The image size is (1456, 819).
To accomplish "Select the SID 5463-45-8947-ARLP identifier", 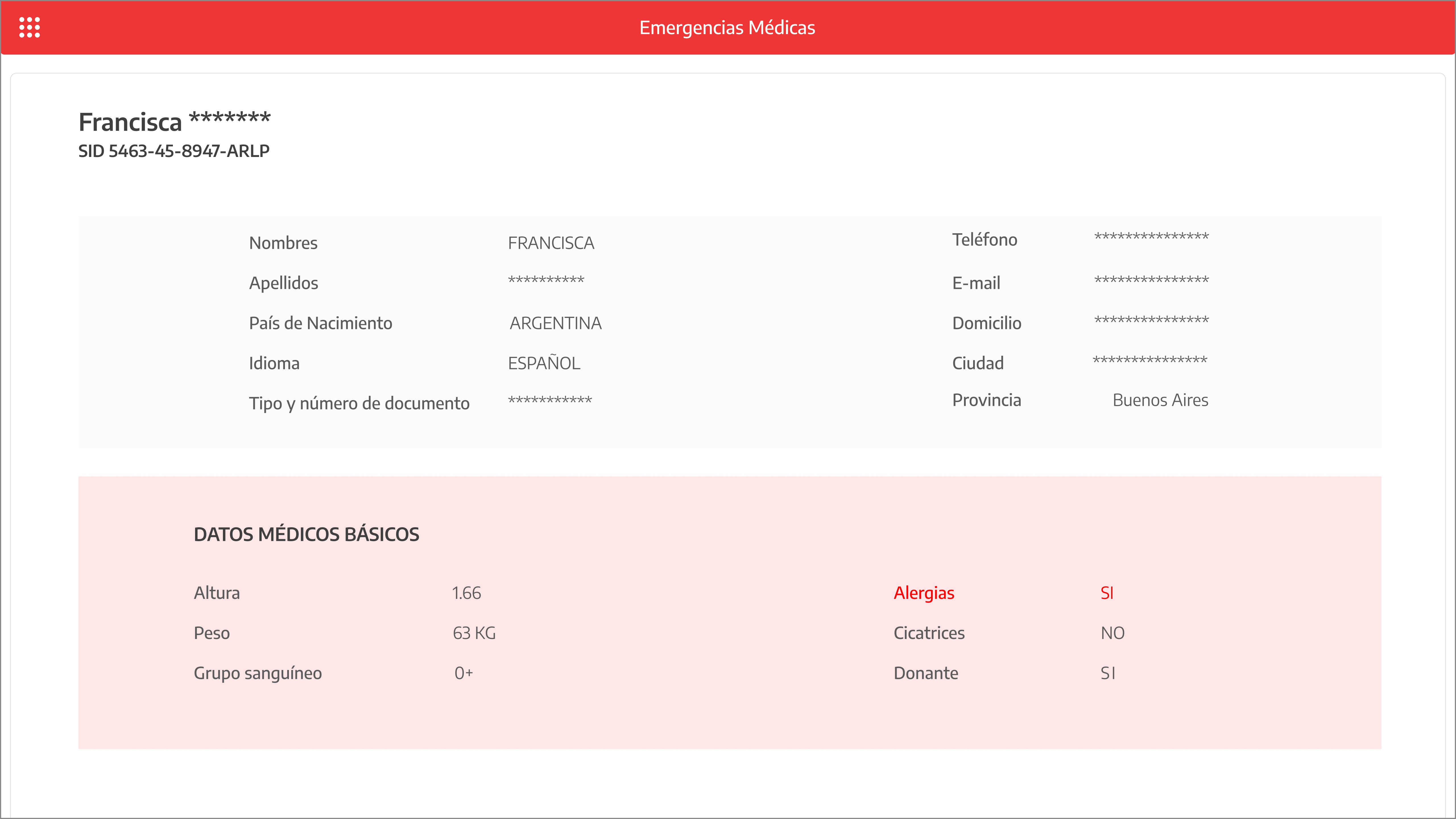I will (173, 151).
